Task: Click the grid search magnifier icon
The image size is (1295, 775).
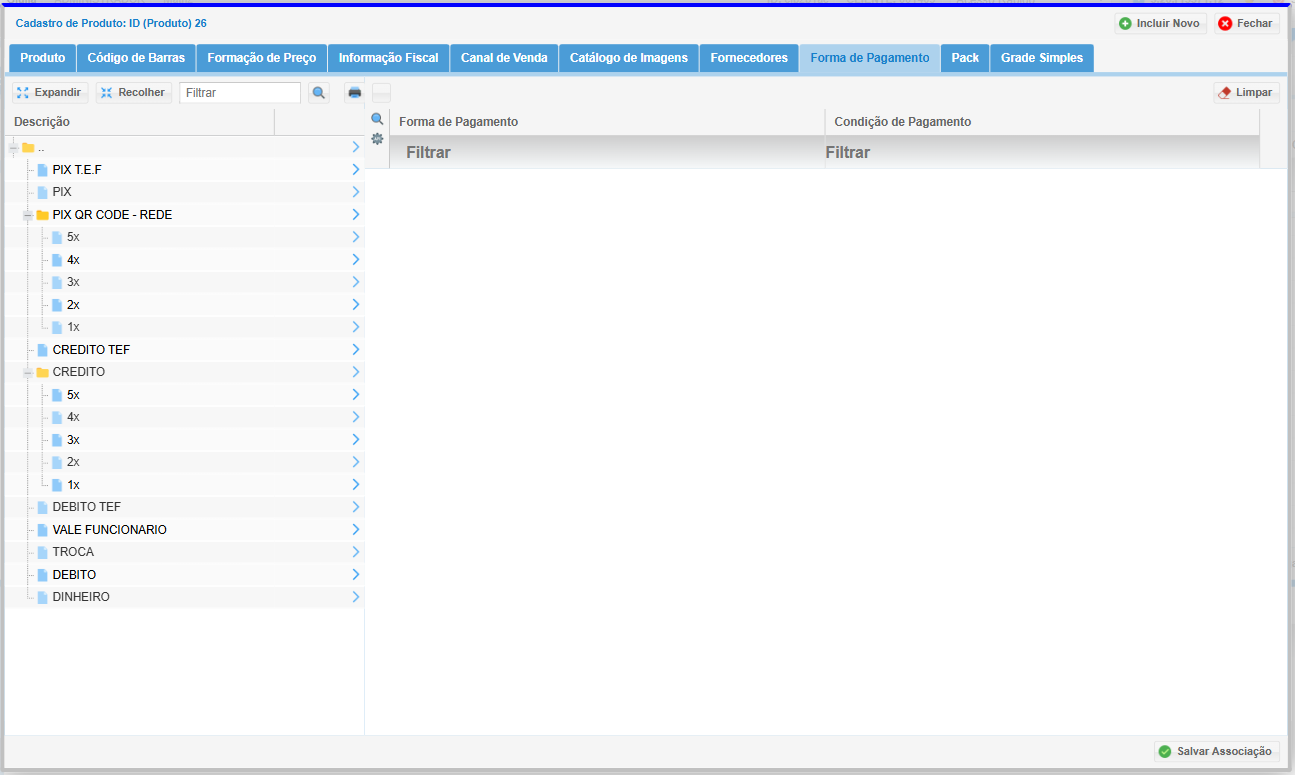Action: click(x=377, y=119)
